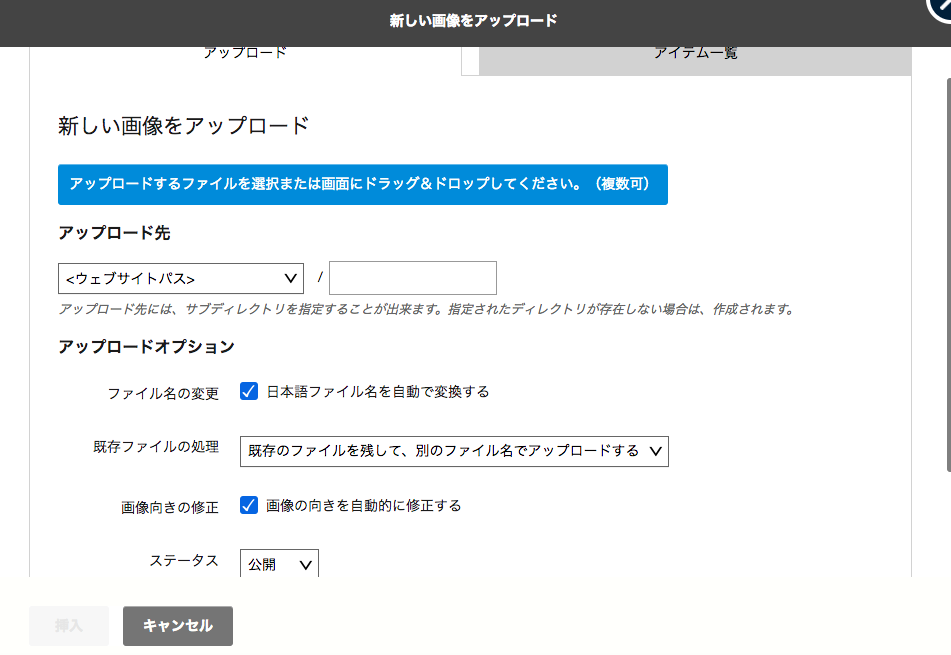Click the 新しい画像をアップロード page heading
Screen dimensions: 951x655
click(182, 126)
